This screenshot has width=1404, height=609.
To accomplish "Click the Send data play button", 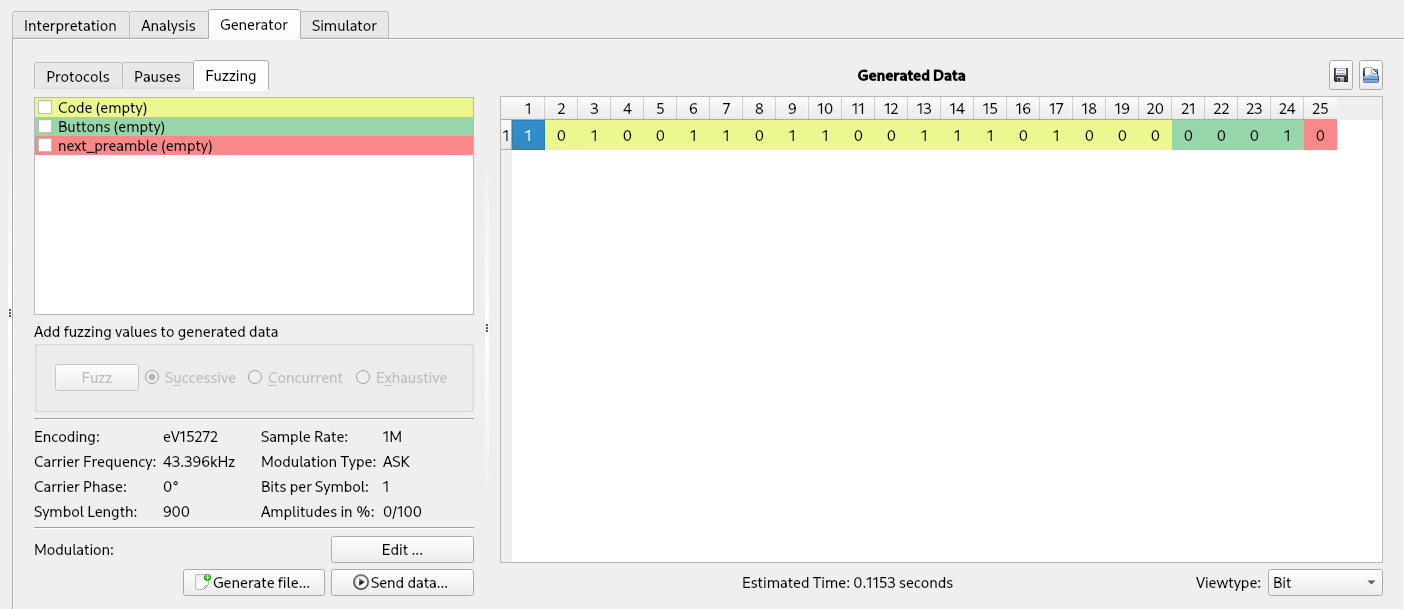I will [402, 583].
